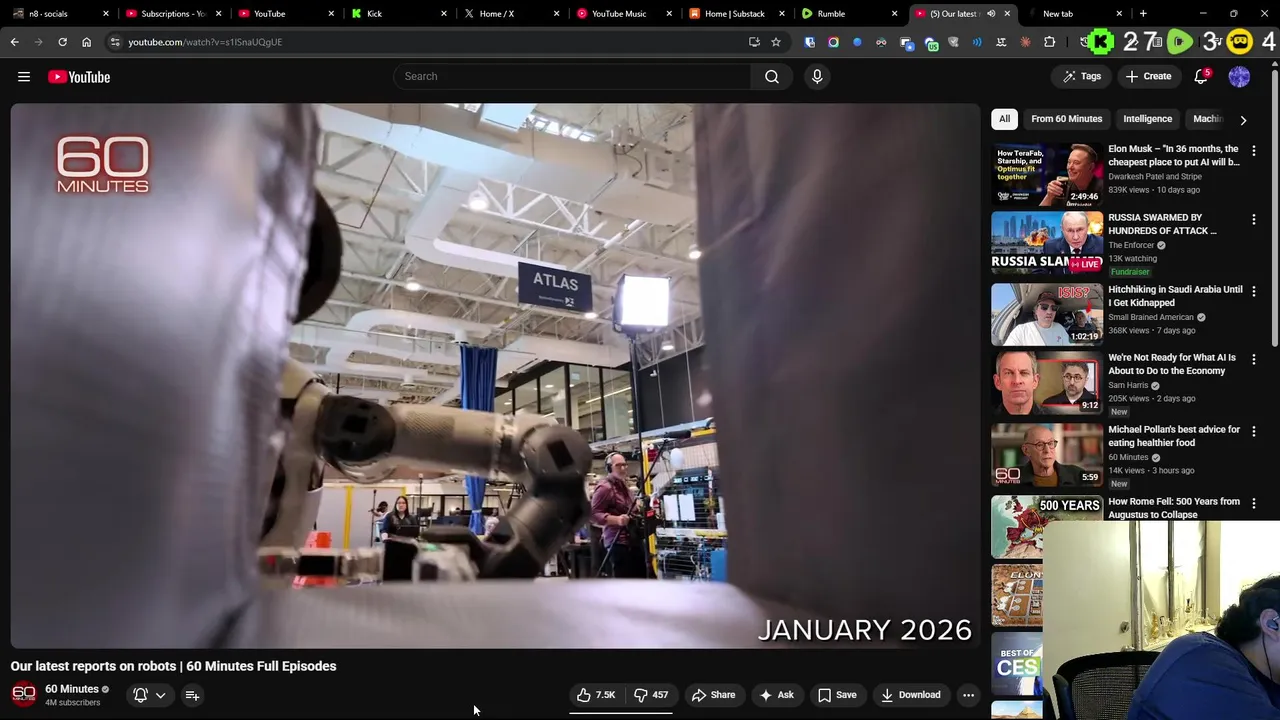Open the 60 Minutes channel avatar
This screenshot has height=720, width=1280.
24,694
